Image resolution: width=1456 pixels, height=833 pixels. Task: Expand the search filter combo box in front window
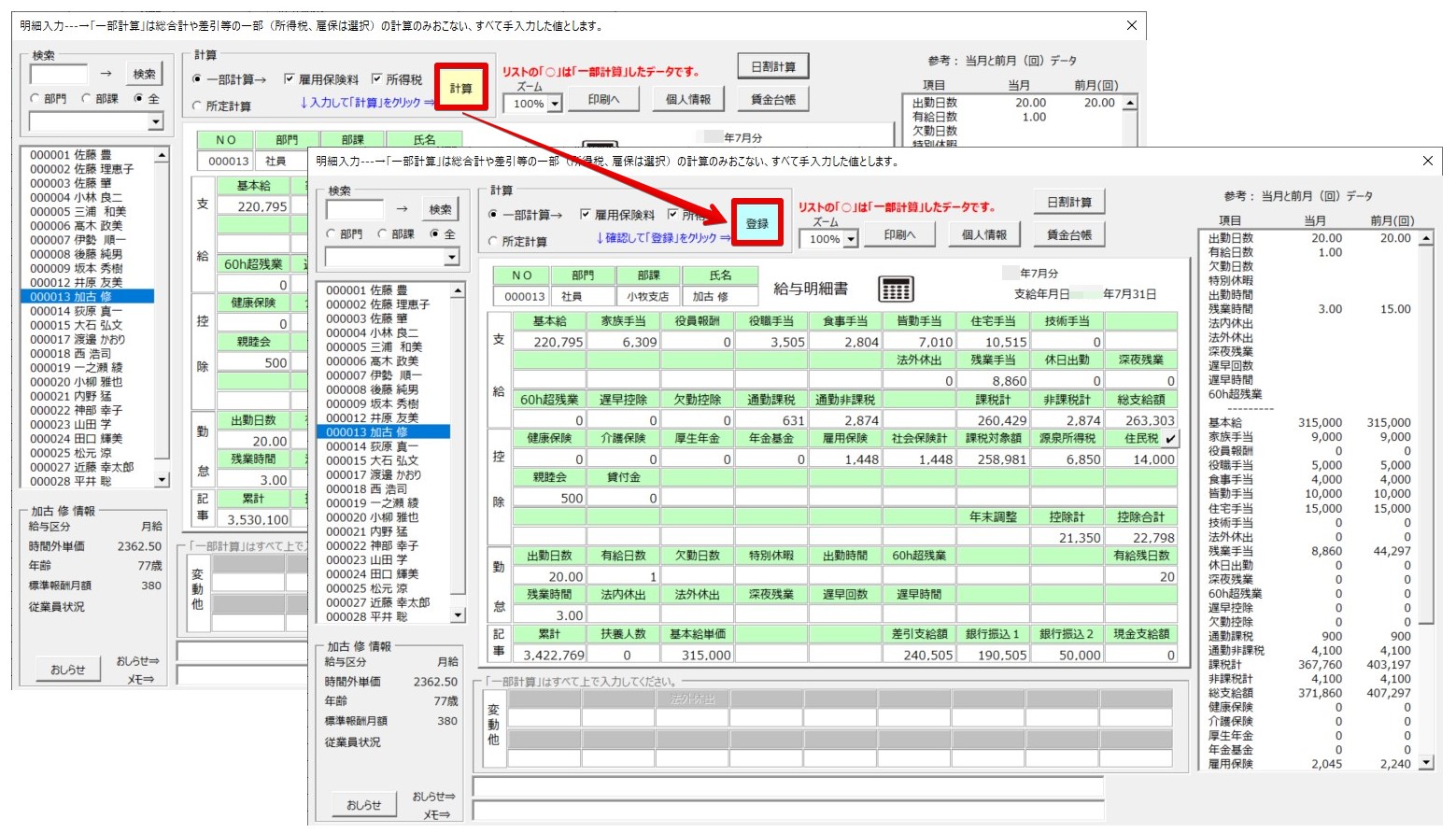coord(452,257)
